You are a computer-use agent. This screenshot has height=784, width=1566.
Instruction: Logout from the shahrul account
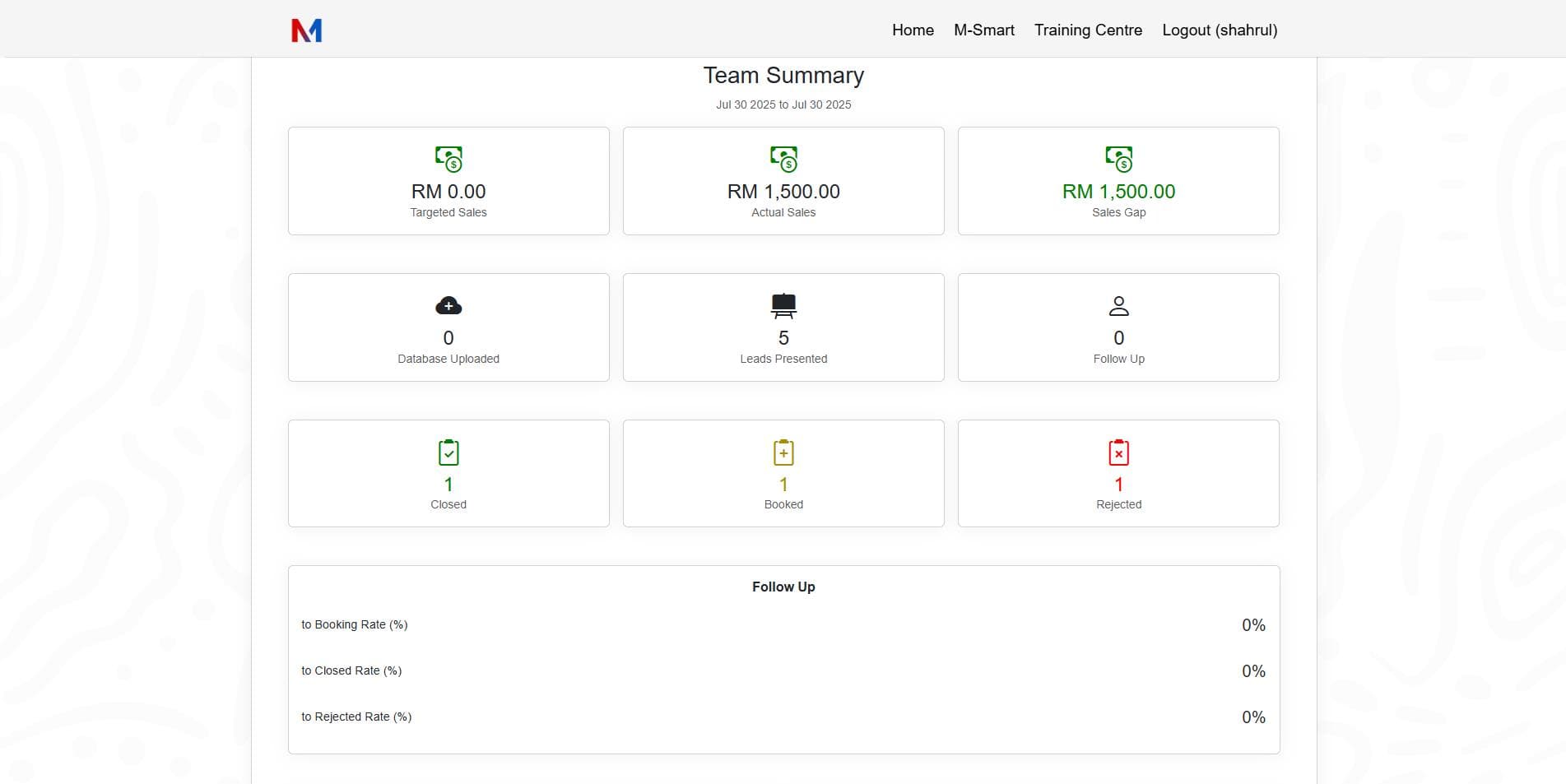(1219, 30)
